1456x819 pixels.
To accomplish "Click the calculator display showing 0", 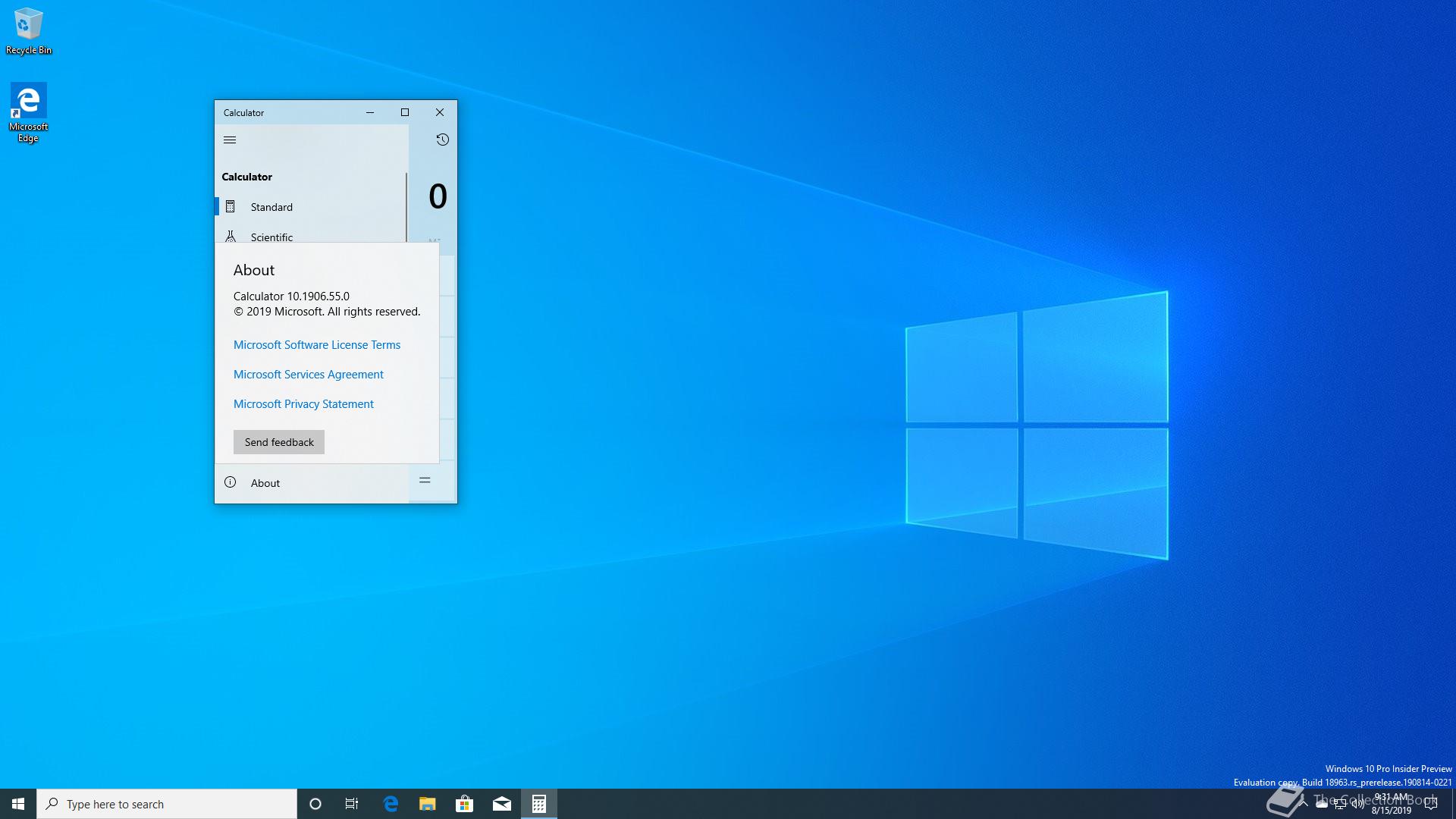I will pyautogui.click(x=438, y=196).
